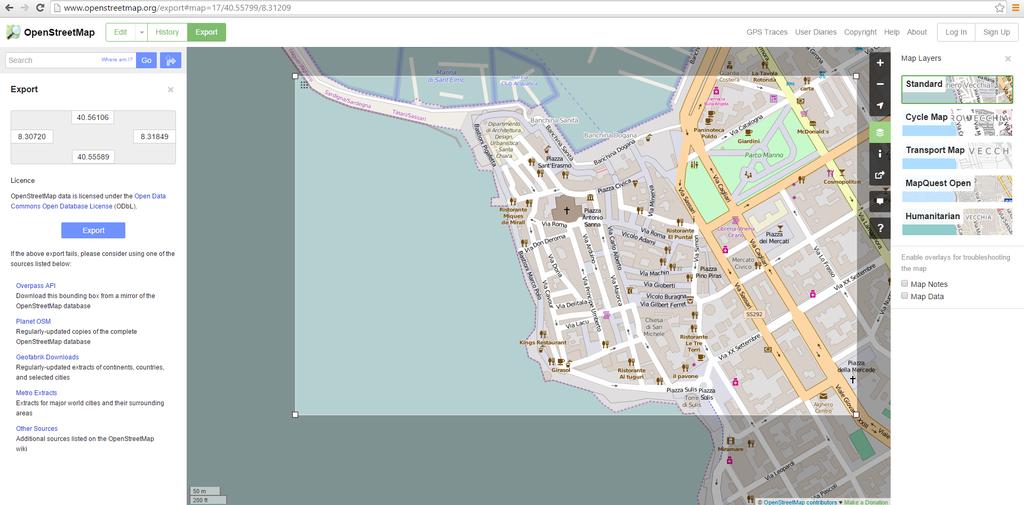1024x505 pixels.
Task: Enable the Map Data overlay checkbox
Action: click(904, 296)
